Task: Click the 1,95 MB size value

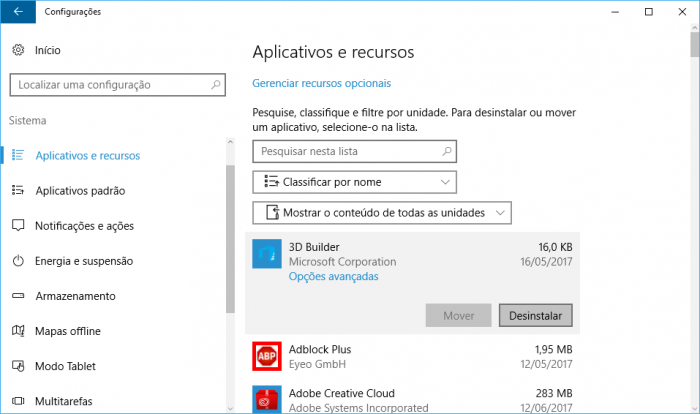Action: pyautogui.click(x=554, y=349)
